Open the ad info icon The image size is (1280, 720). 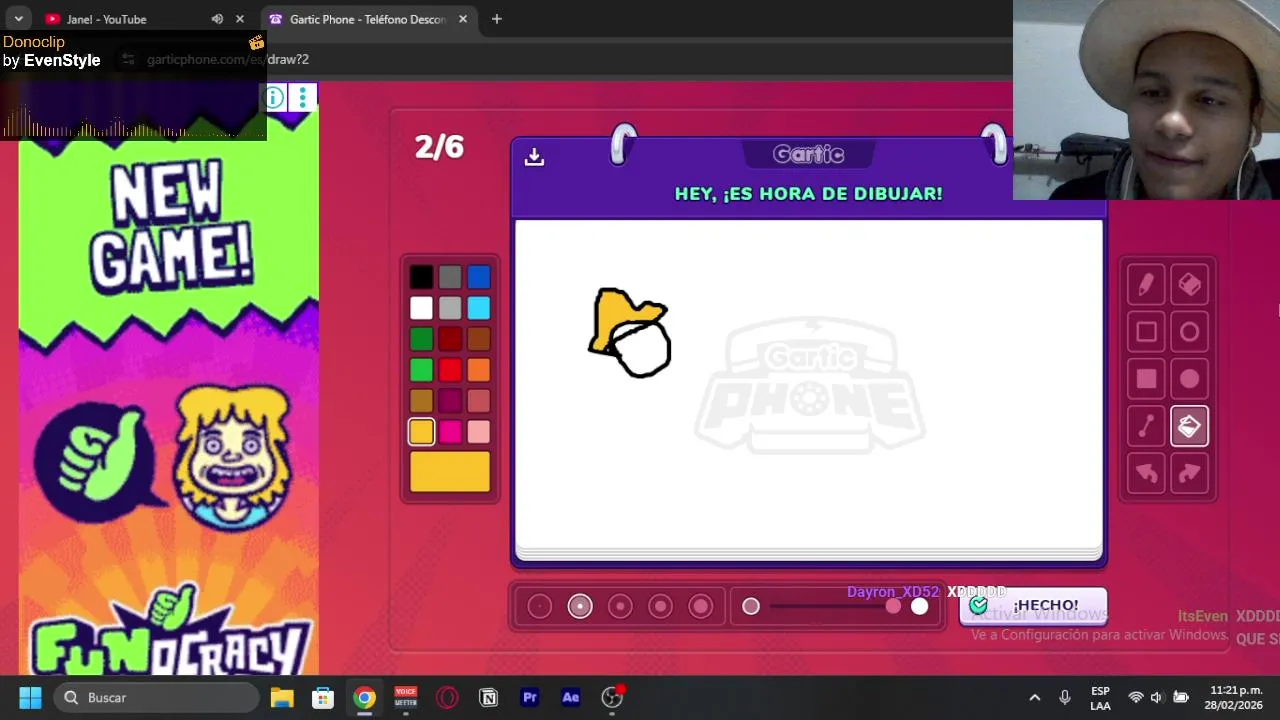click(x=273, y=97)
